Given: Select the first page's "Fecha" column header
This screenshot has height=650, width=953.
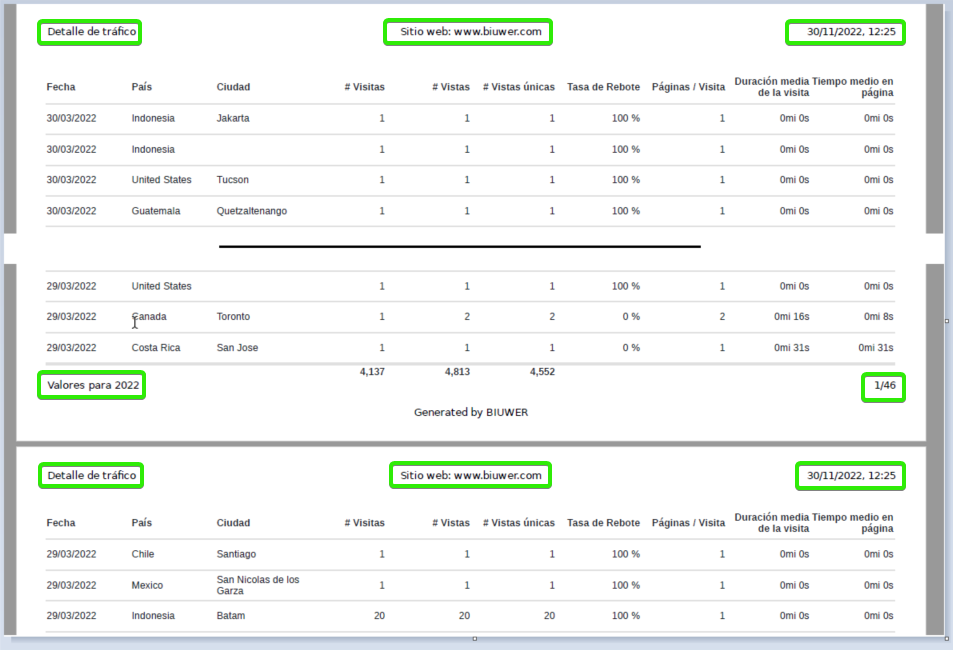Looking at the screenshot, I should [61, 87].
